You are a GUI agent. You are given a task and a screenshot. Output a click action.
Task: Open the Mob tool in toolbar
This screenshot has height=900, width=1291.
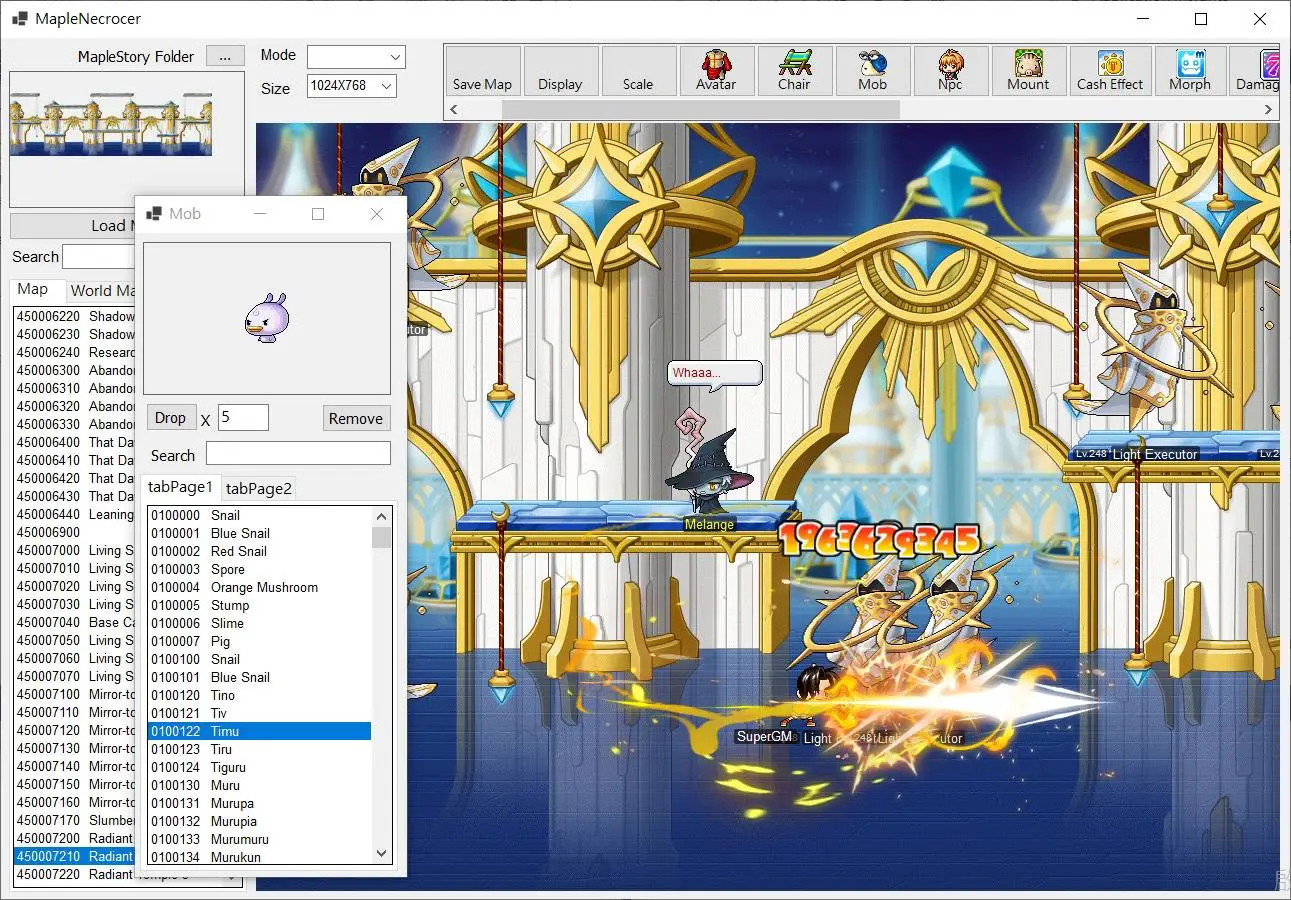click(x=873, y=71)
